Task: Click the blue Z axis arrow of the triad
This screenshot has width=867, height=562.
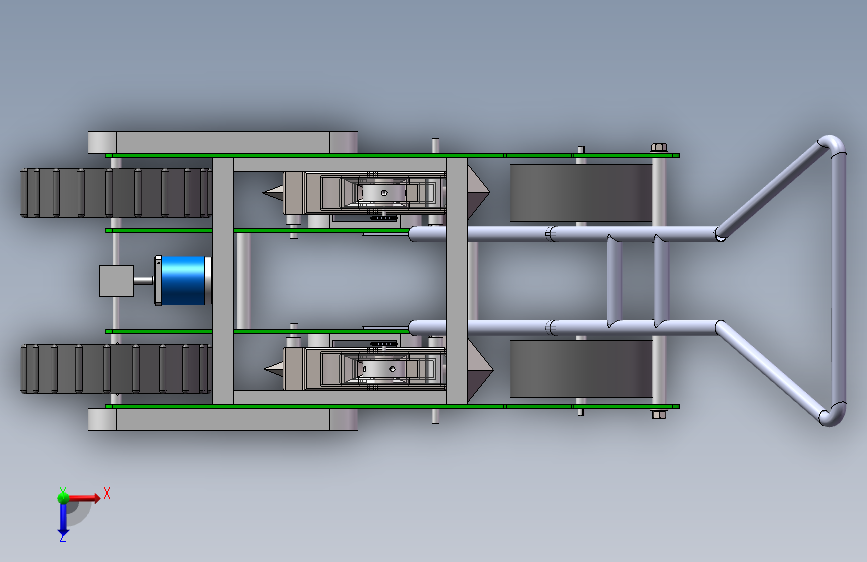Action: coord(63,520)
